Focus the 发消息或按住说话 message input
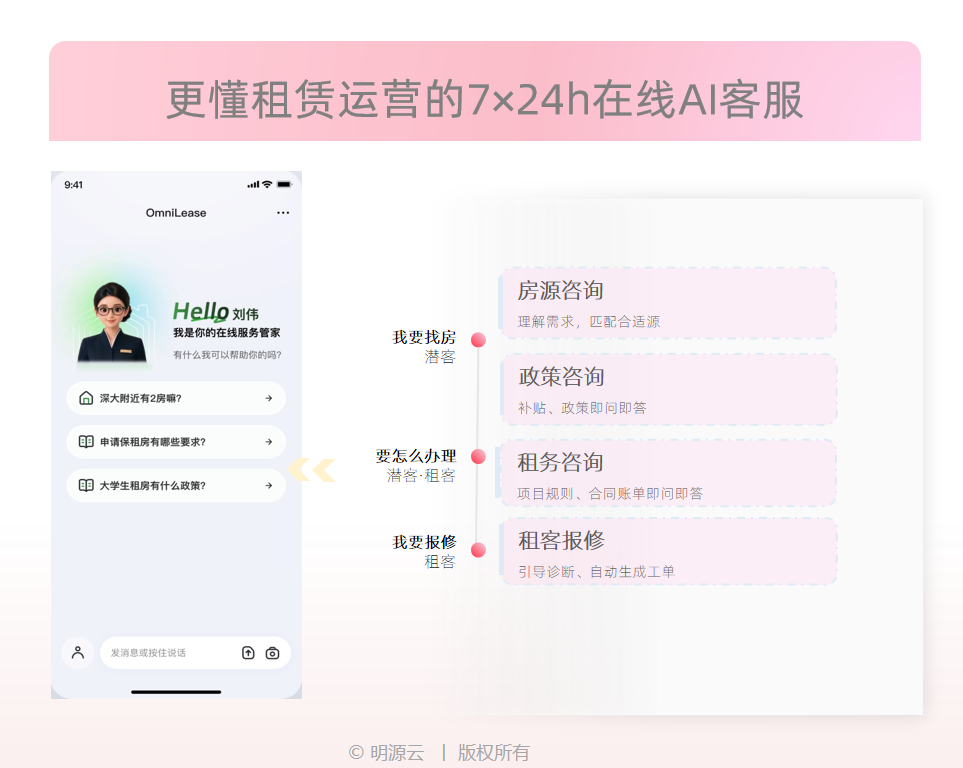 [195, 652]
